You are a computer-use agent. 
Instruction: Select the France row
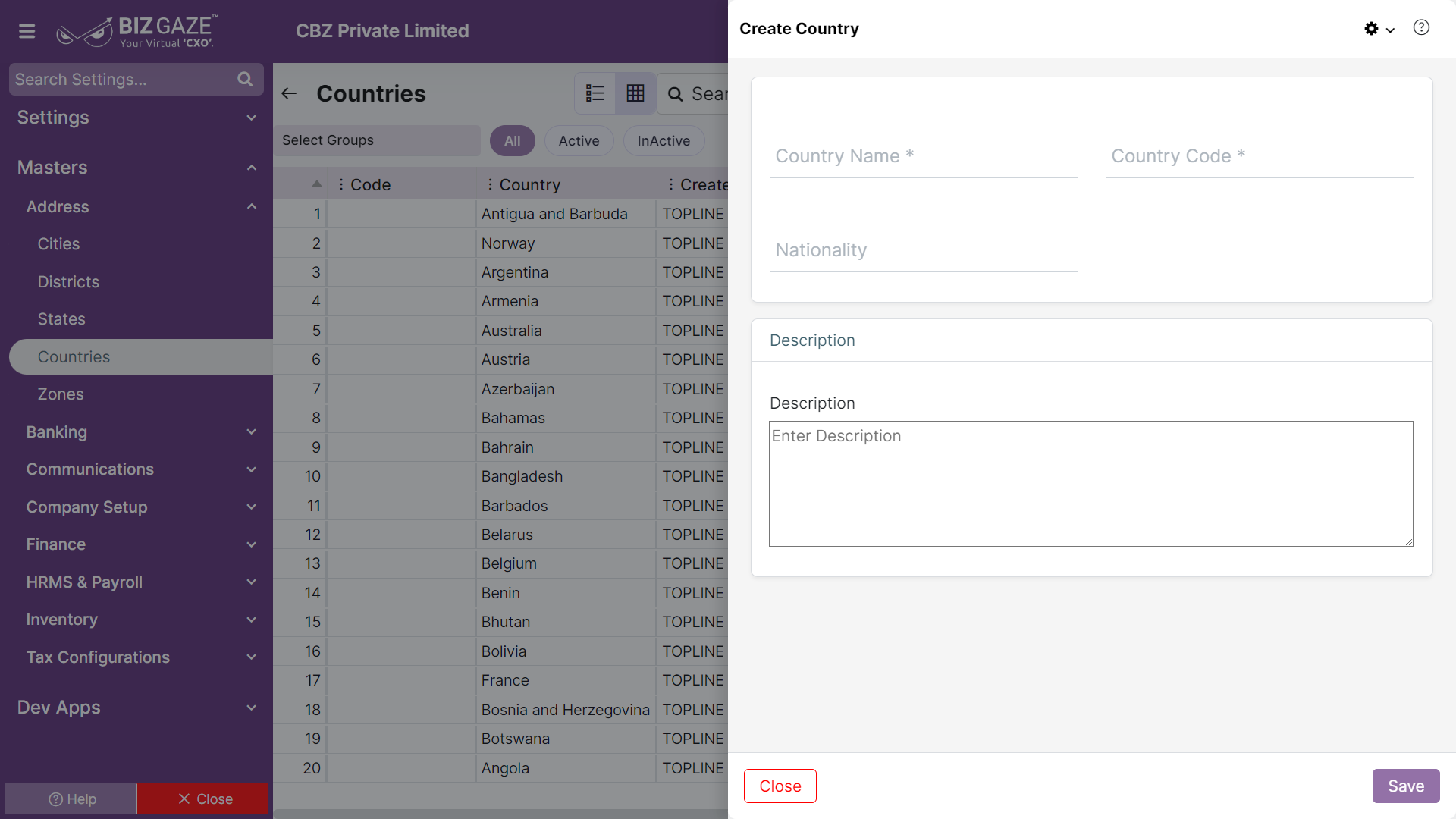(500, 680)
